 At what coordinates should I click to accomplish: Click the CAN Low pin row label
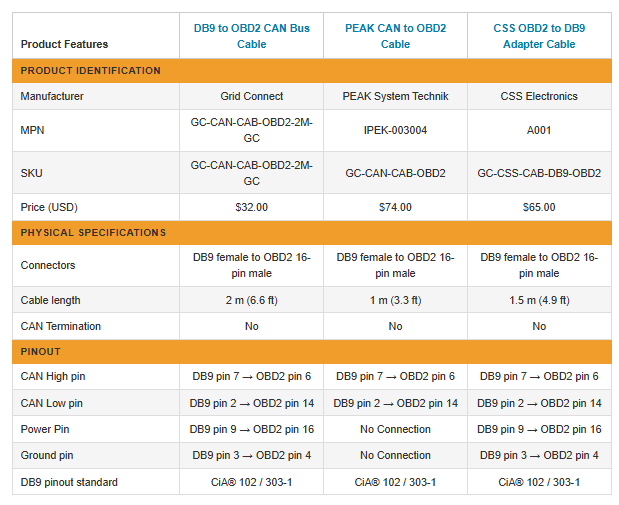52,404
